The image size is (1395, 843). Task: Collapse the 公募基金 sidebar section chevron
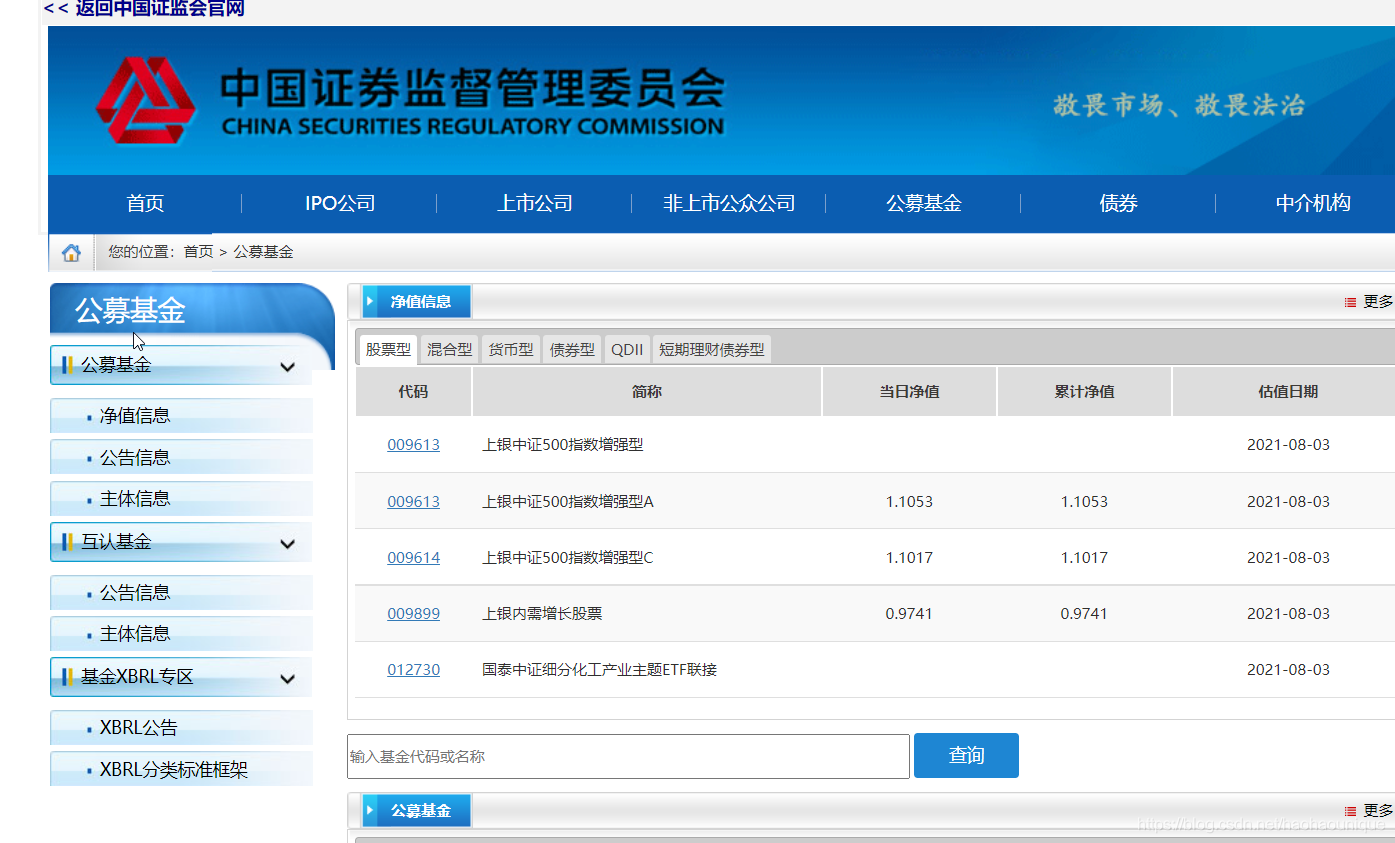(288, 367)
